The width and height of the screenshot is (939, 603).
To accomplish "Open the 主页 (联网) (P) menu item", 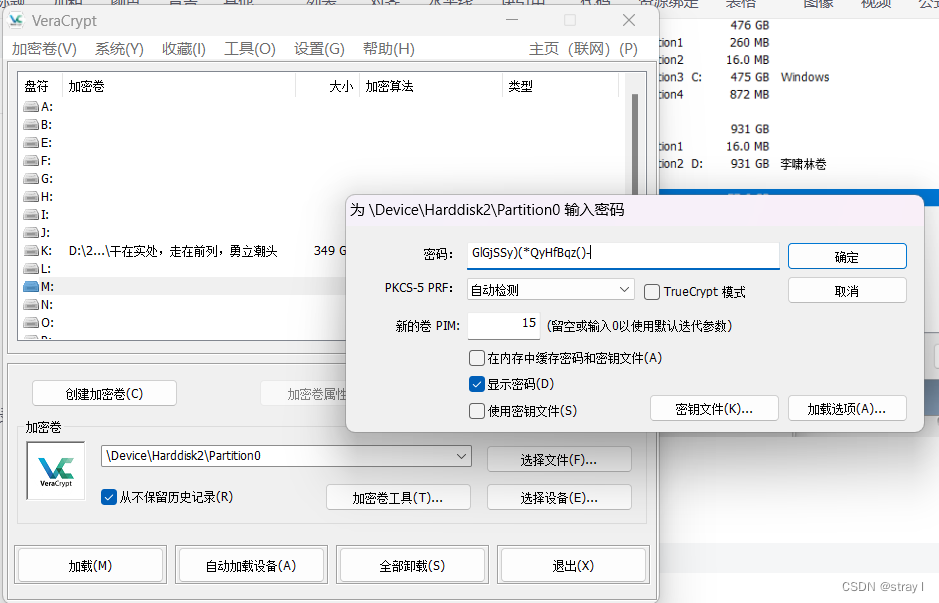I will [x=583, y=49].
